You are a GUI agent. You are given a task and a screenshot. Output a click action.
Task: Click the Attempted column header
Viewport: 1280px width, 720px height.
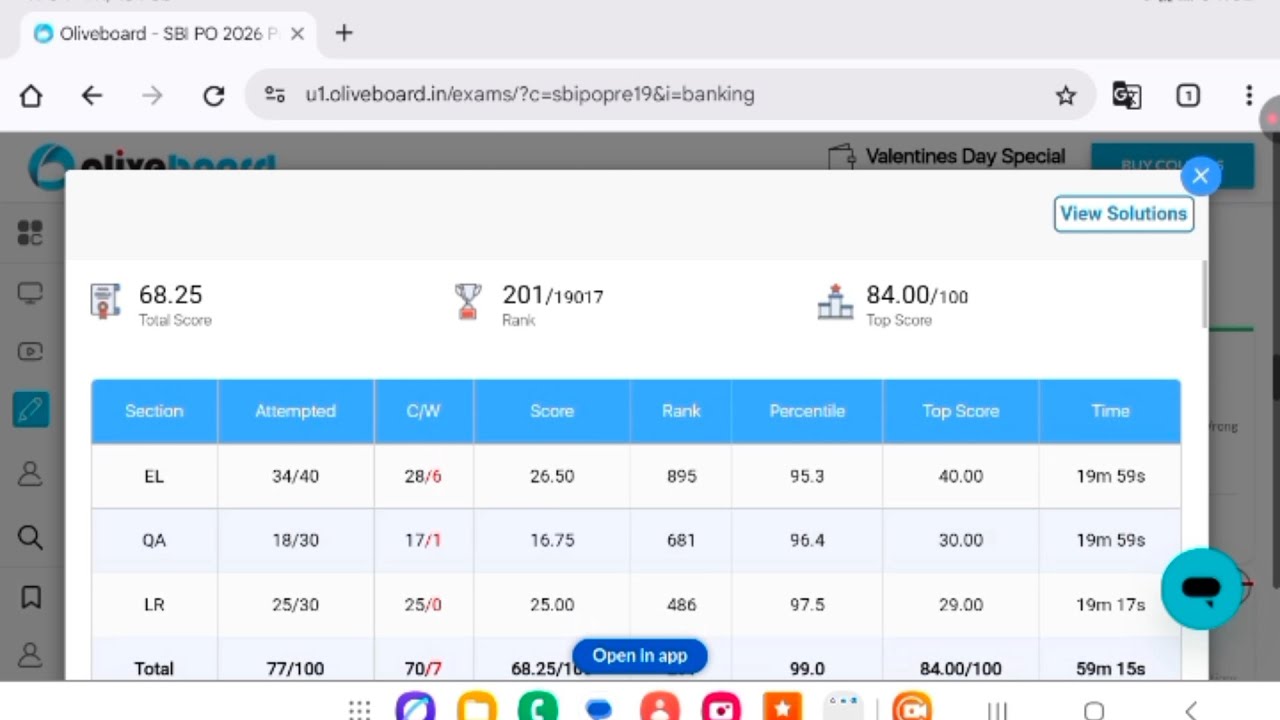(x=296, y=411)
